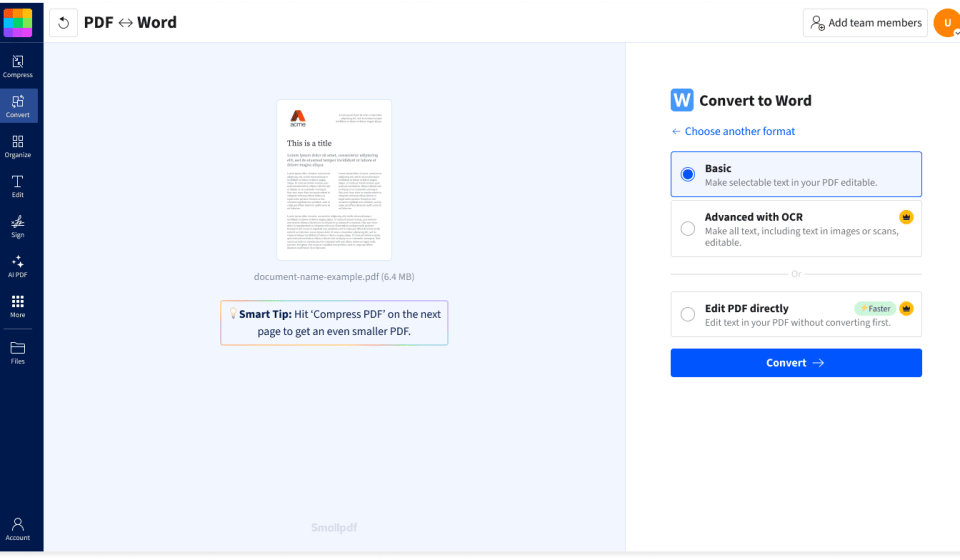Click the Faster badge on Edit PDF directly
Image resolution: width=960 pixels, height=560 pixels.
876,308
